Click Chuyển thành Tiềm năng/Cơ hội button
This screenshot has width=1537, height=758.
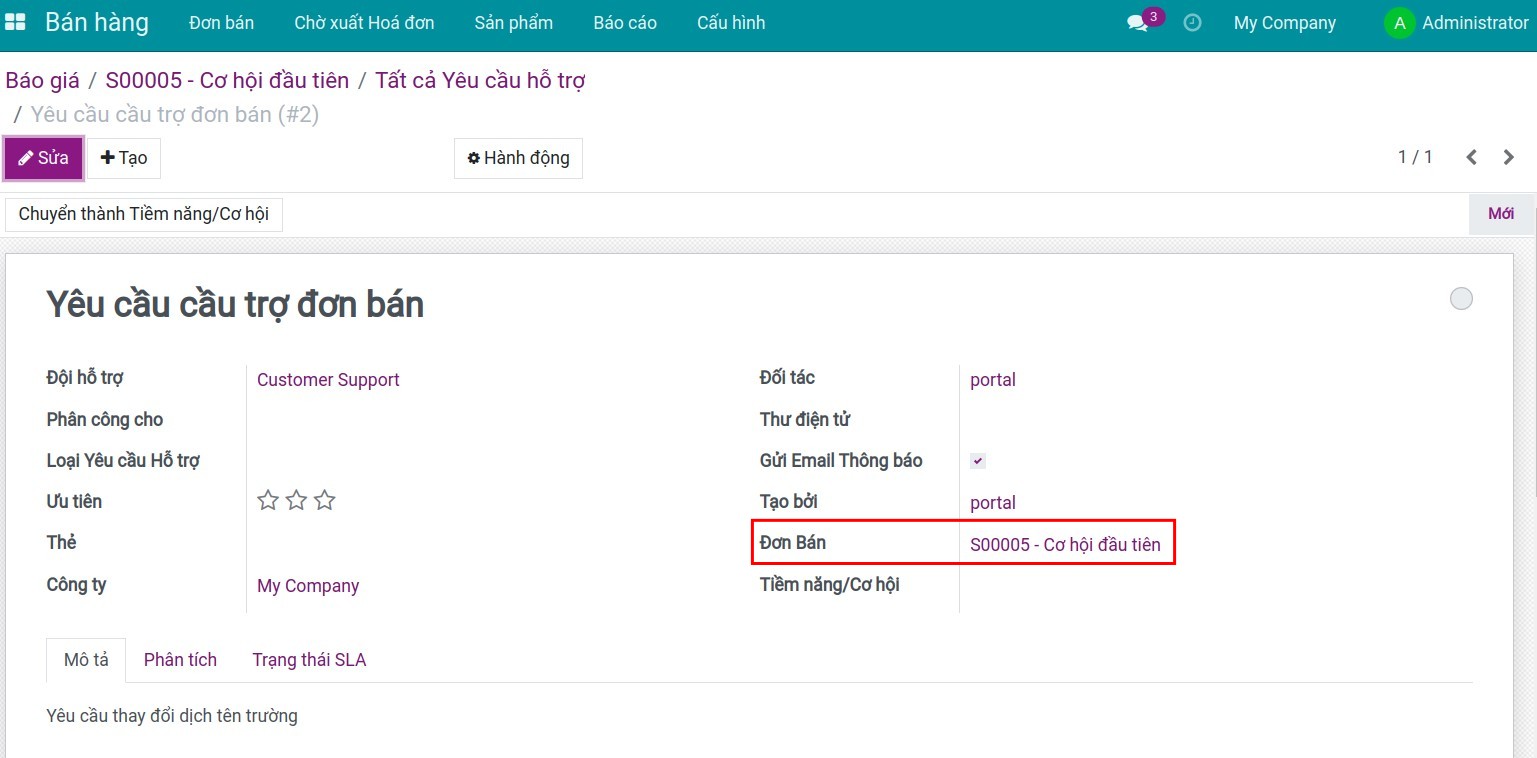click(144, 214)
